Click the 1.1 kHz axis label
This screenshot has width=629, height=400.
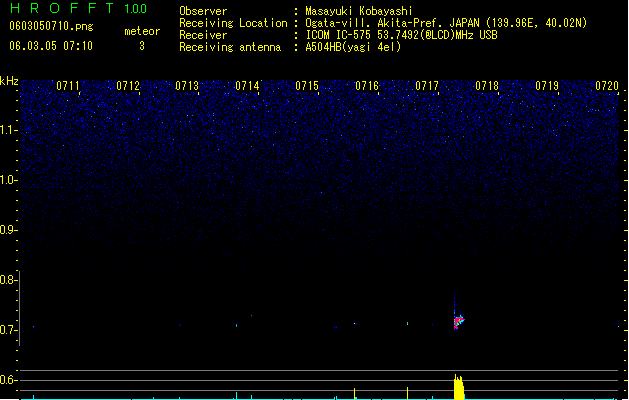pos(9,130)
